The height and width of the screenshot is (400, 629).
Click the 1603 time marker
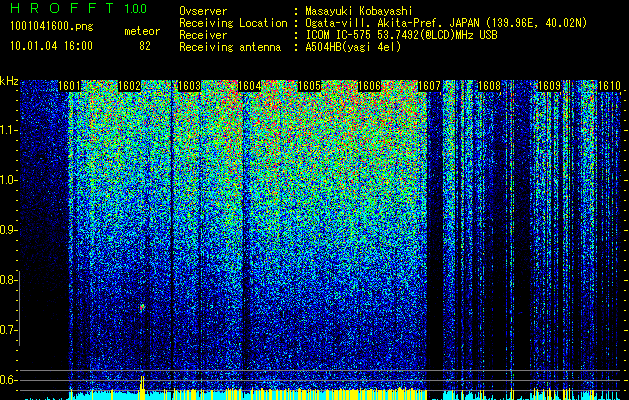click(189, 86)
